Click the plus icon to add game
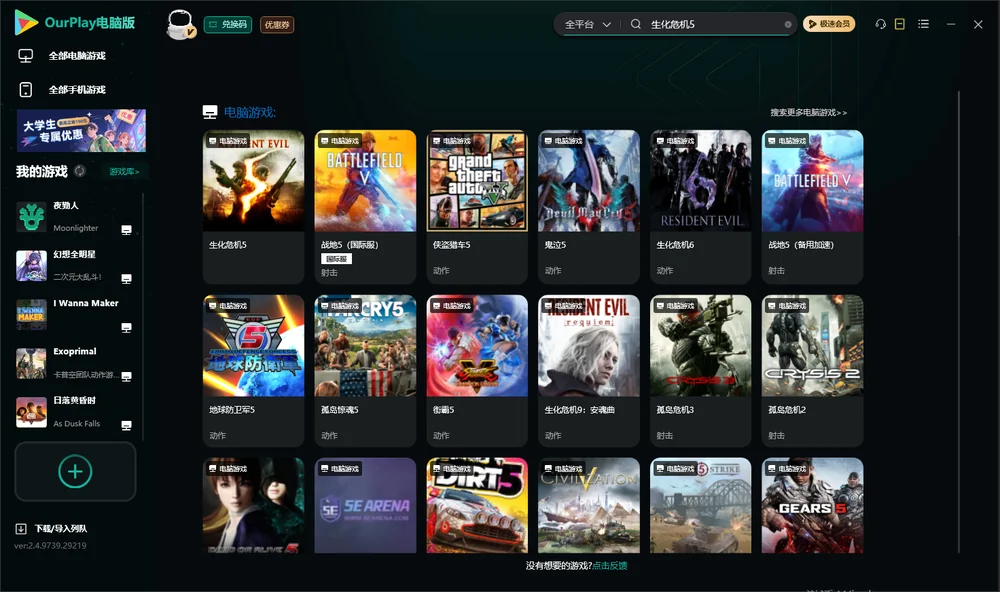Viewport: 1000px width, 592px height. [75, 471]
